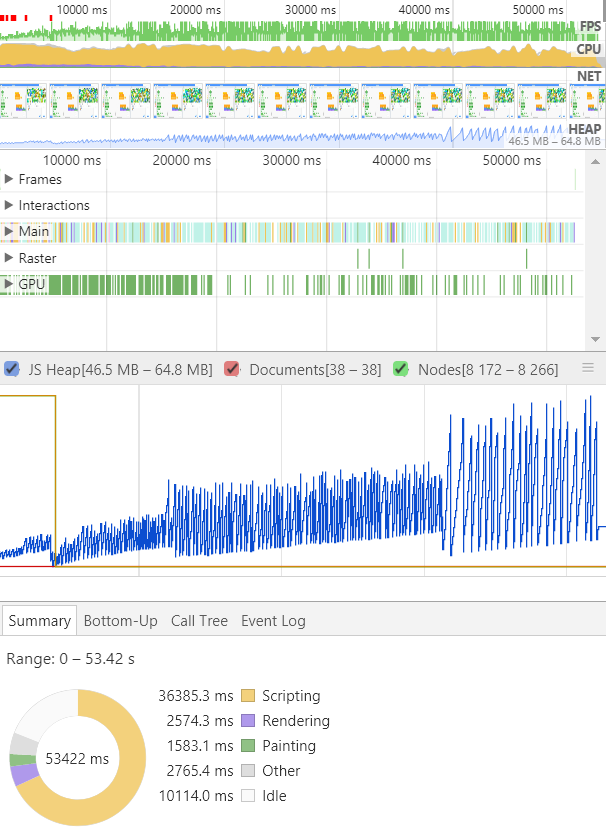The image size is (606, 833).
Task: Click the FPS overview label
Action: click(590, 26)
